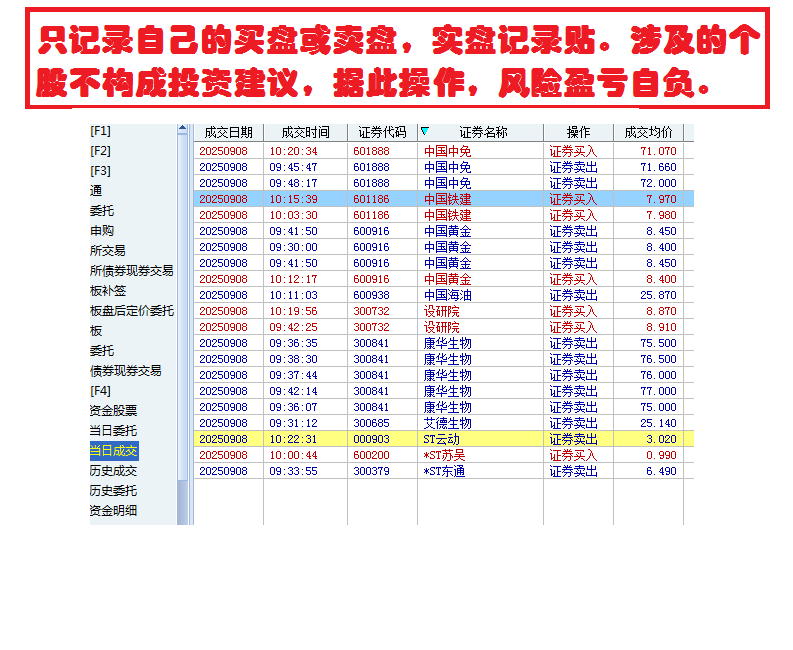Select *ST苏吴 buy row priced 0.990
The height and width of the screenshot is (650, 793).
444,455
